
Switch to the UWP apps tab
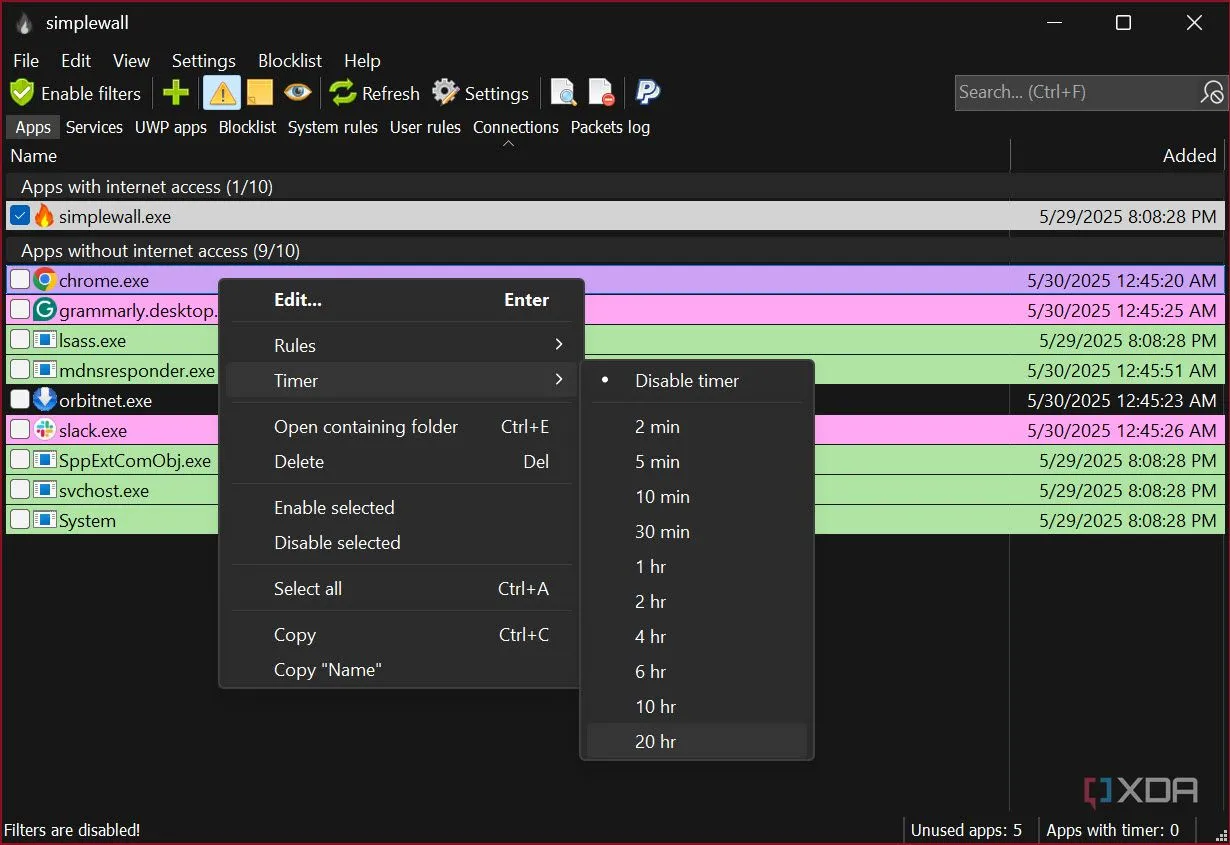171,127
